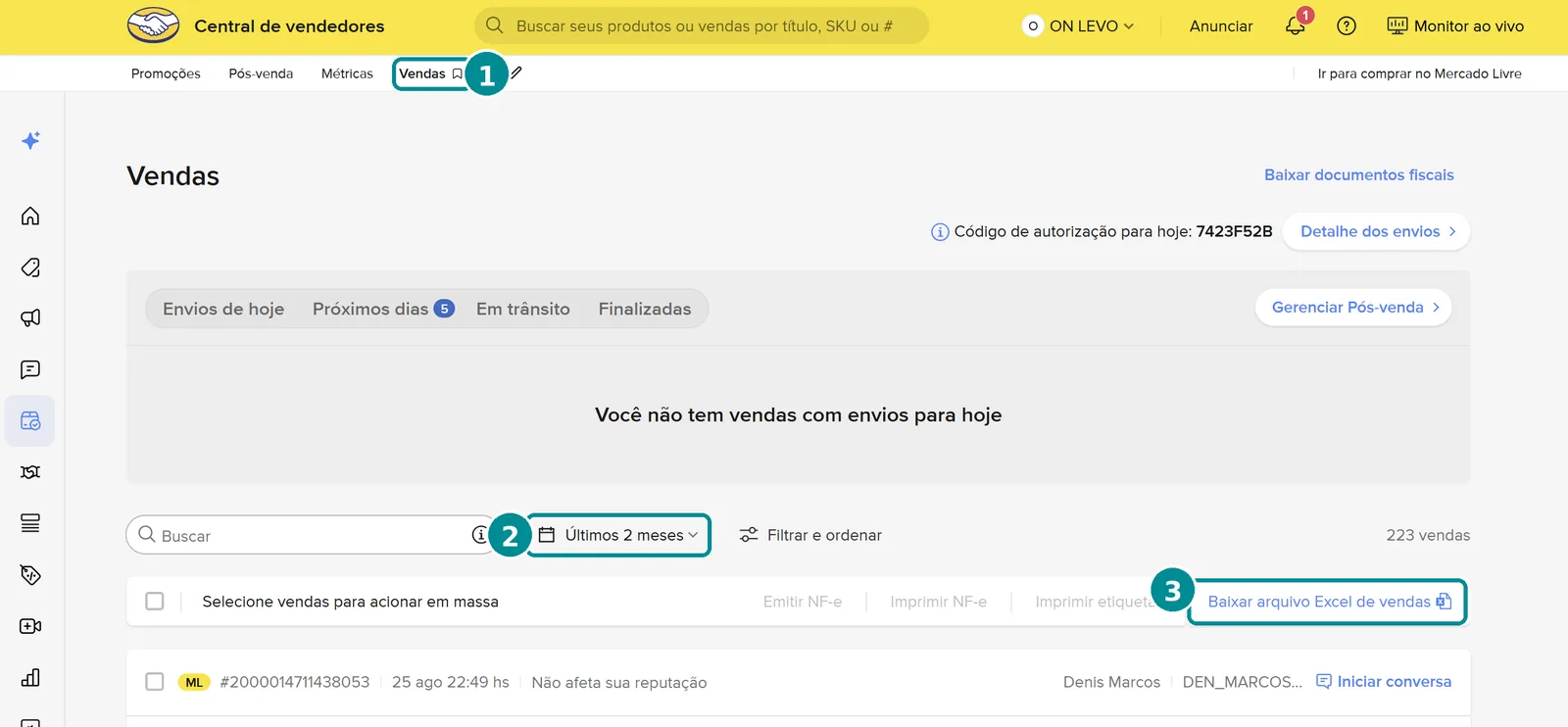This screenshot has height=727, width=1568.
Task: Focus the Buscar sales search field
Action: [312, 535]
